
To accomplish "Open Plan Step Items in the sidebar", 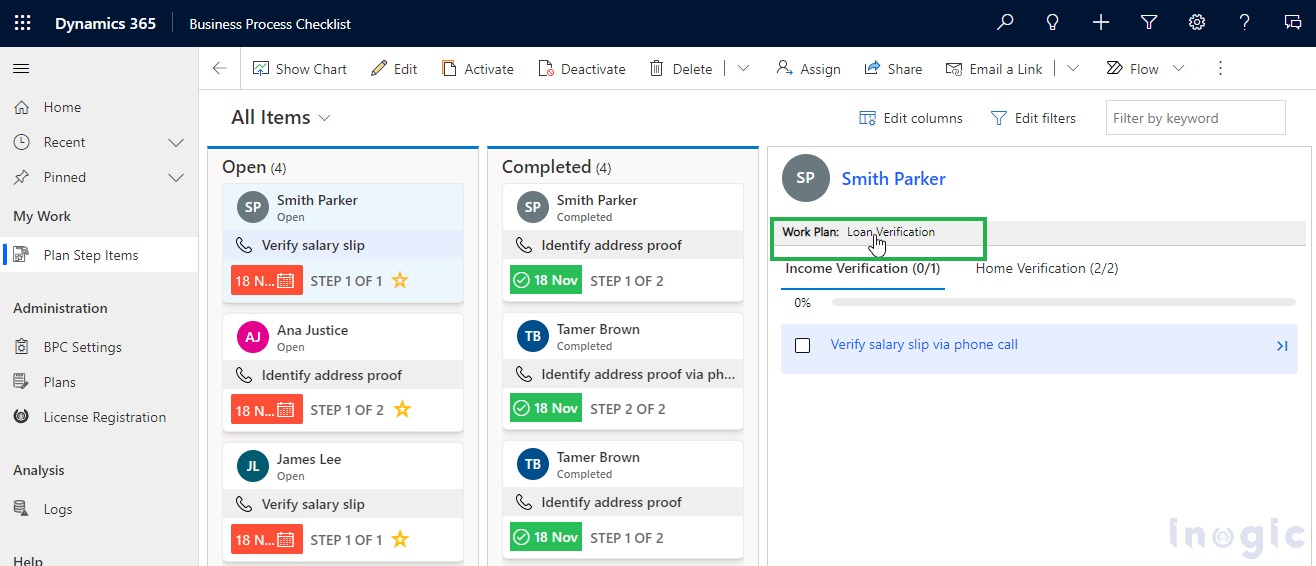I will tap(99, 255).
